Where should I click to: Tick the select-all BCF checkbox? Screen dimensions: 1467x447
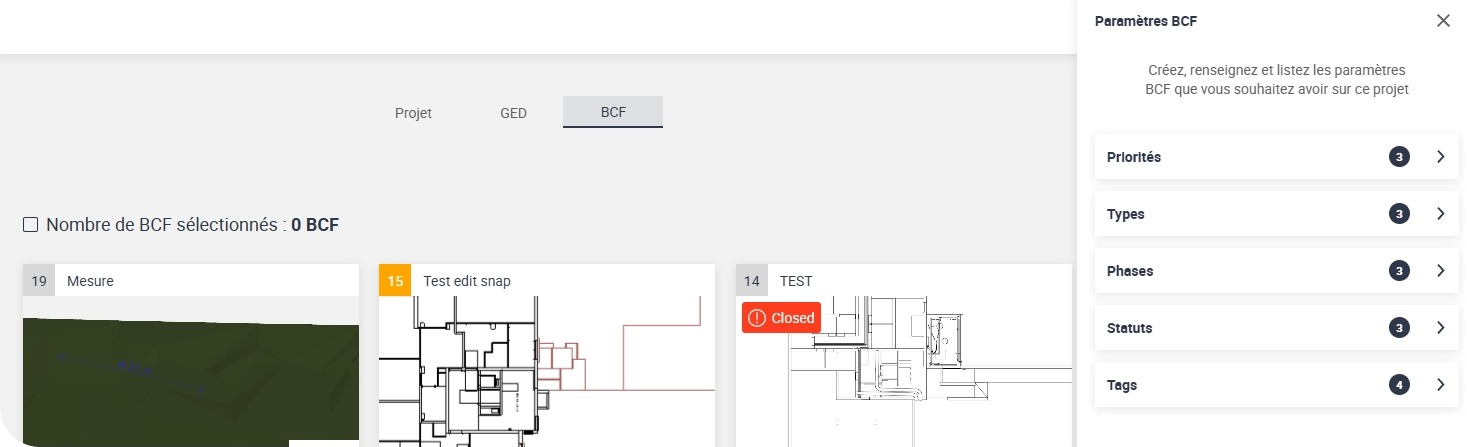coord(31,225)
